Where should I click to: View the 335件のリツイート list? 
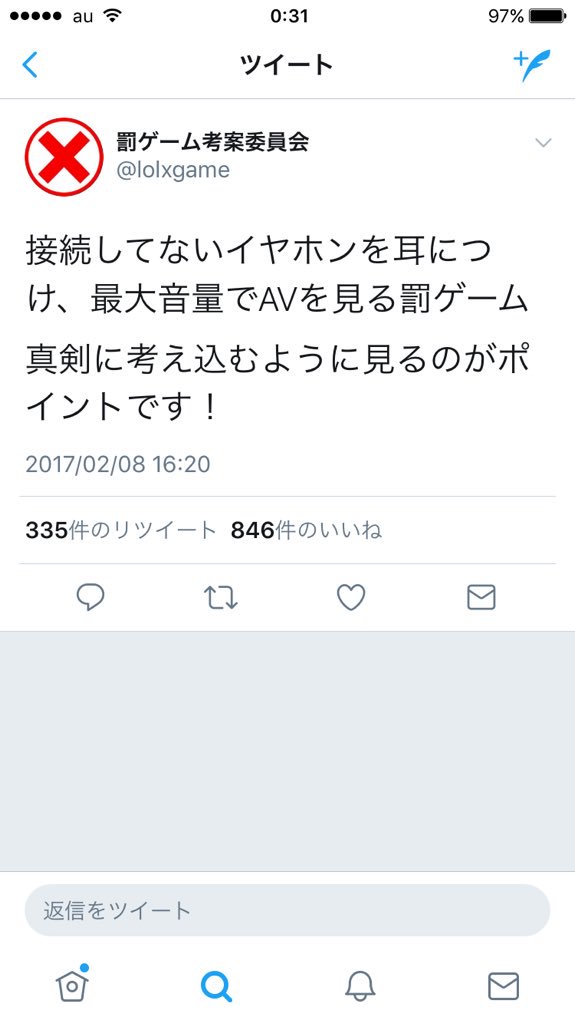coord(121,530)
